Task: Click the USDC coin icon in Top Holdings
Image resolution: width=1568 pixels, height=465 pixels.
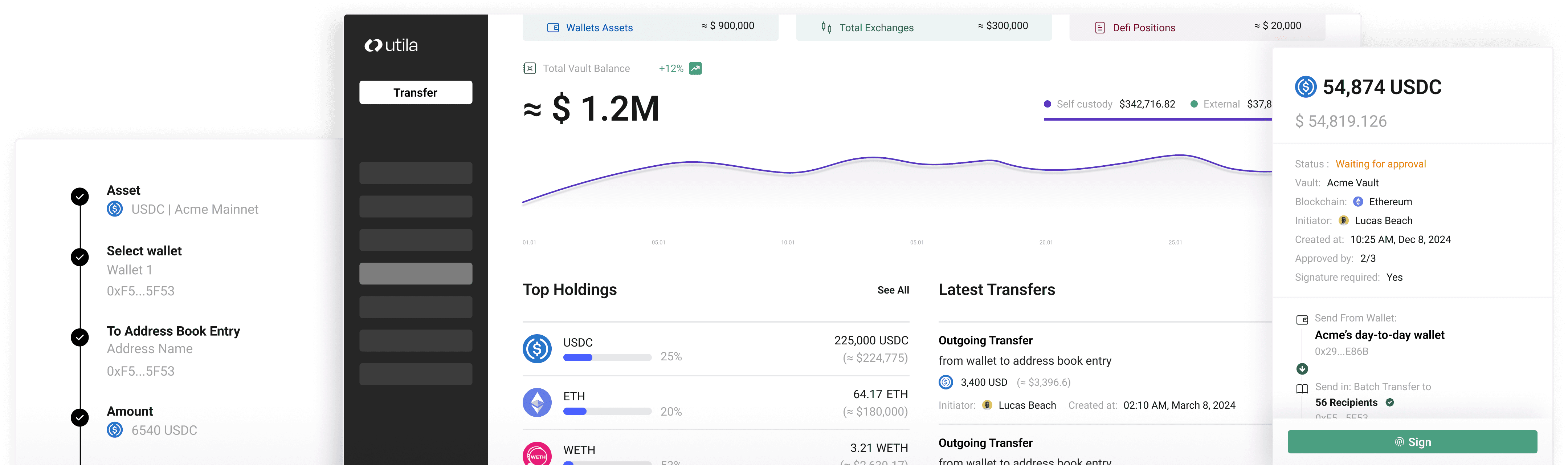Action: coord(537,349)
